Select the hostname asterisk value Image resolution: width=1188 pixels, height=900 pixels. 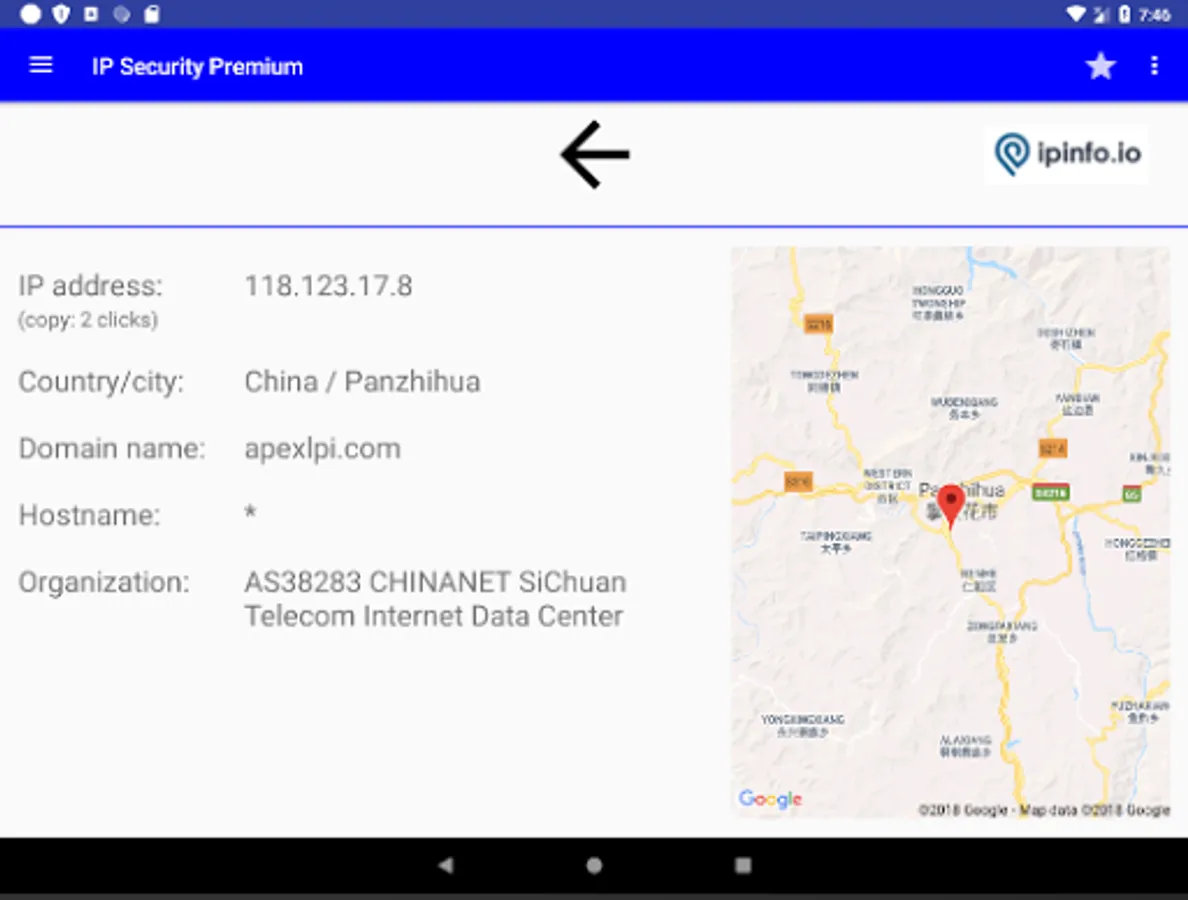pos(250,513)
